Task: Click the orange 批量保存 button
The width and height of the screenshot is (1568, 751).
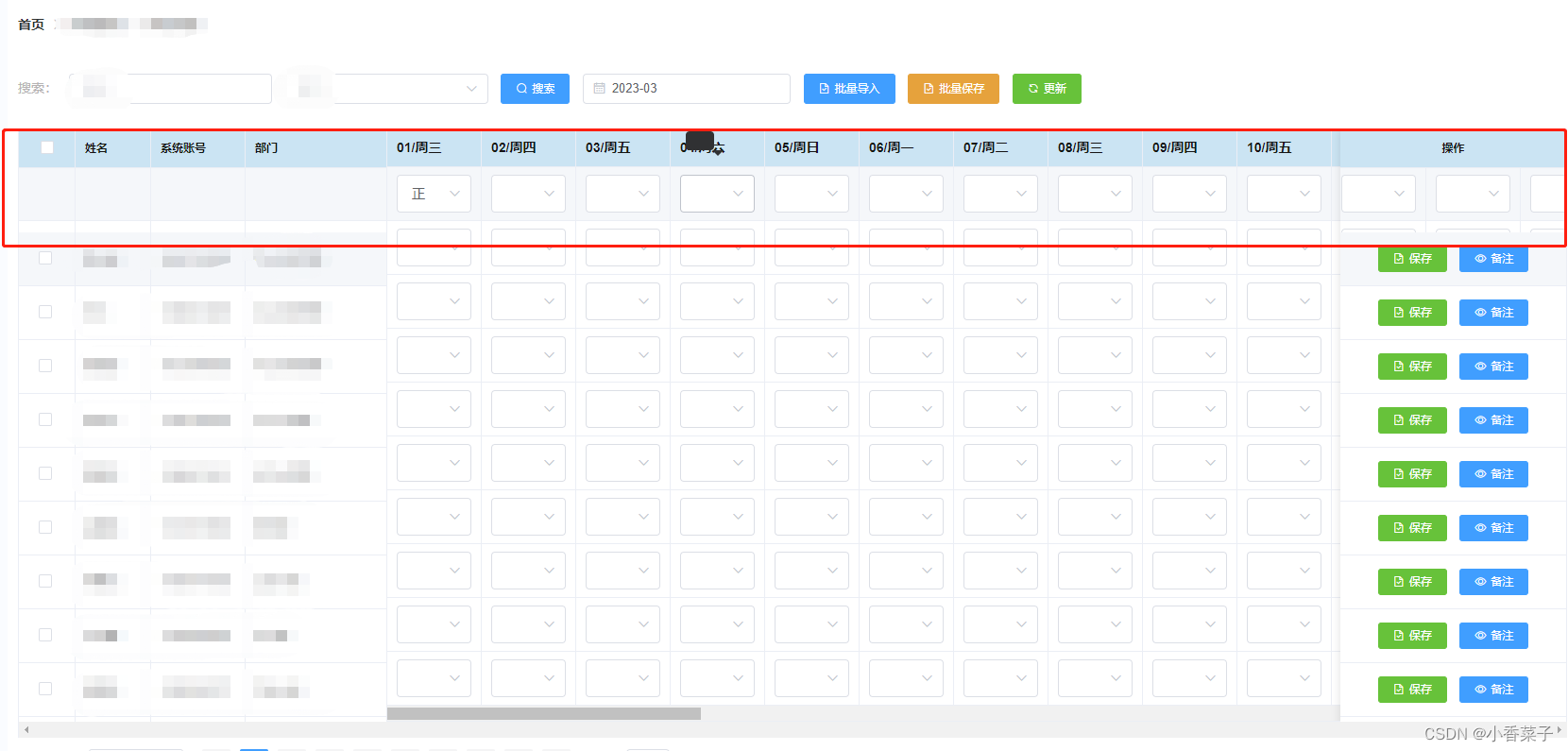Action: [954, 88]
